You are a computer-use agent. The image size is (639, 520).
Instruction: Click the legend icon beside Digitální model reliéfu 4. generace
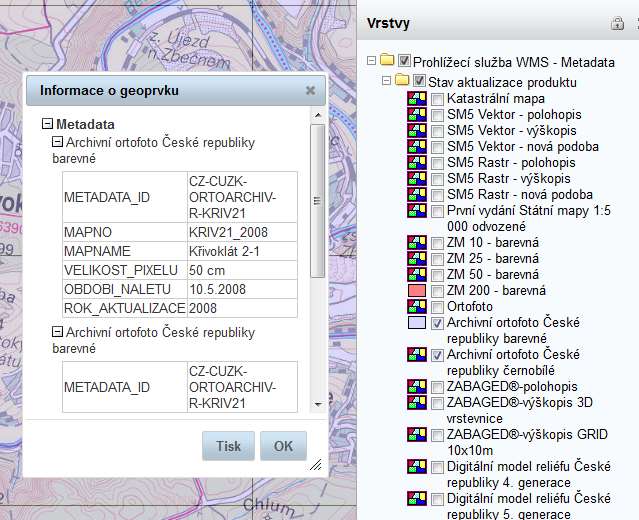coord(416,467)
